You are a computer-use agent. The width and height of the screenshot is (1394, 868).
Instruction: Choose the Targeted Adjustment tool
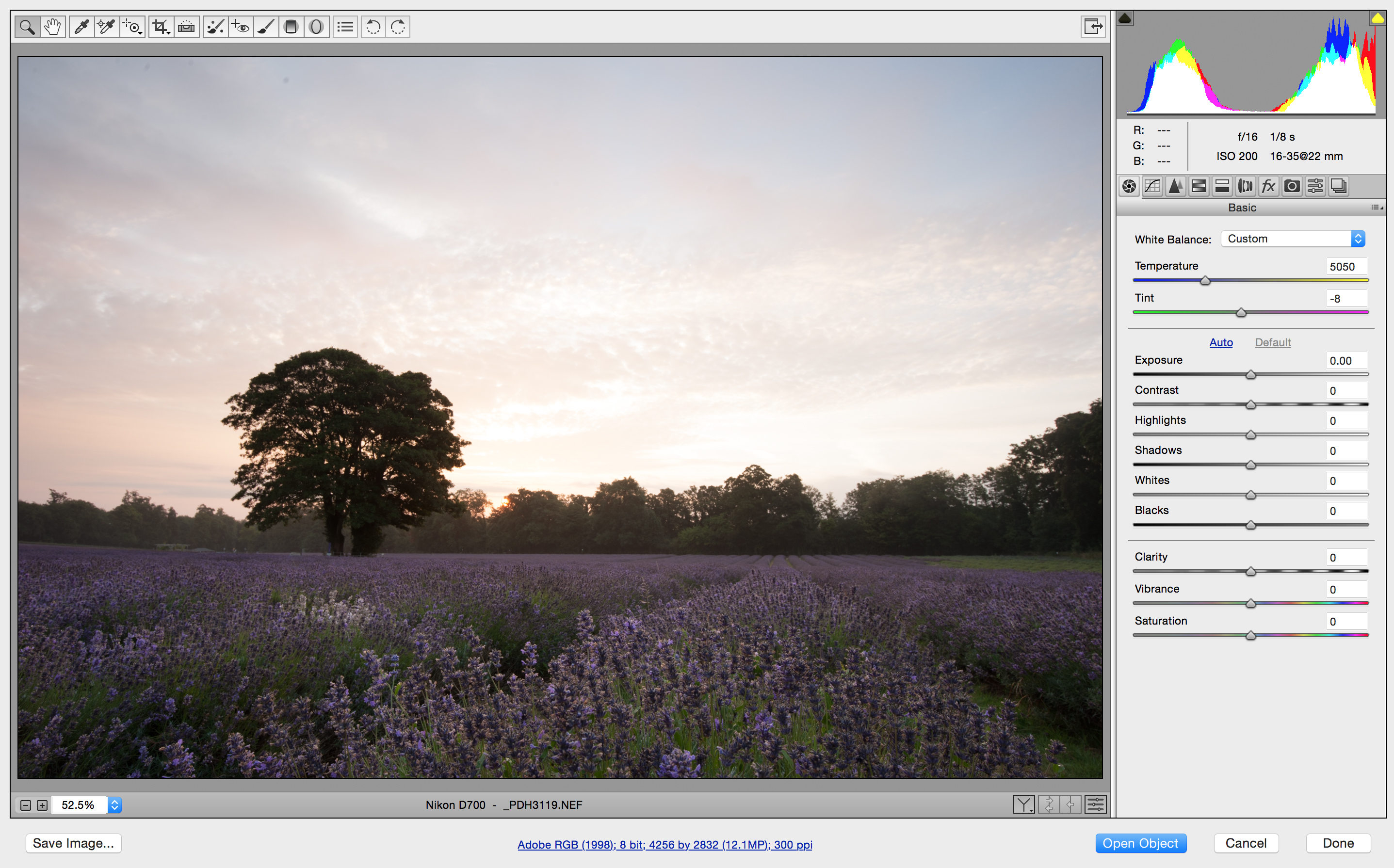[x=132, y=27]
